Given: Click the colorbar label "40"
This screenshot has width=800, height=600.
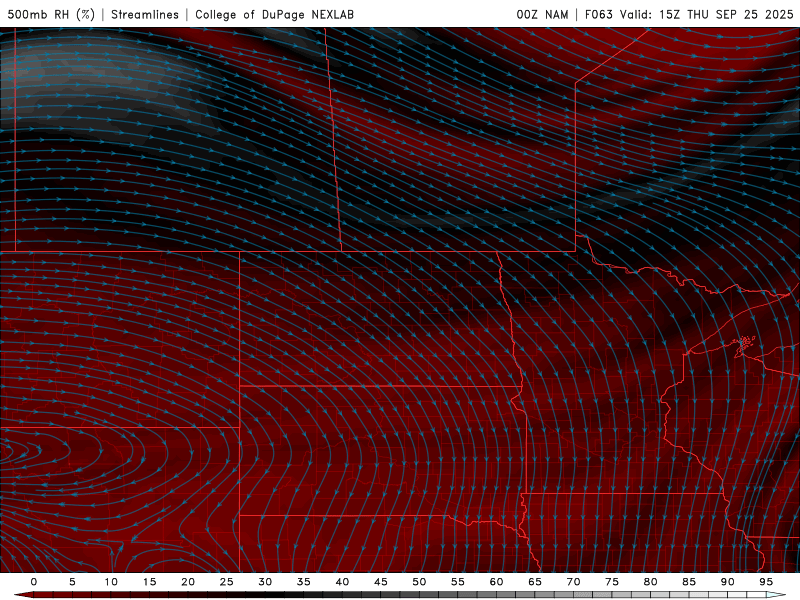Looking at the screenshot, I should click(342, 582).
